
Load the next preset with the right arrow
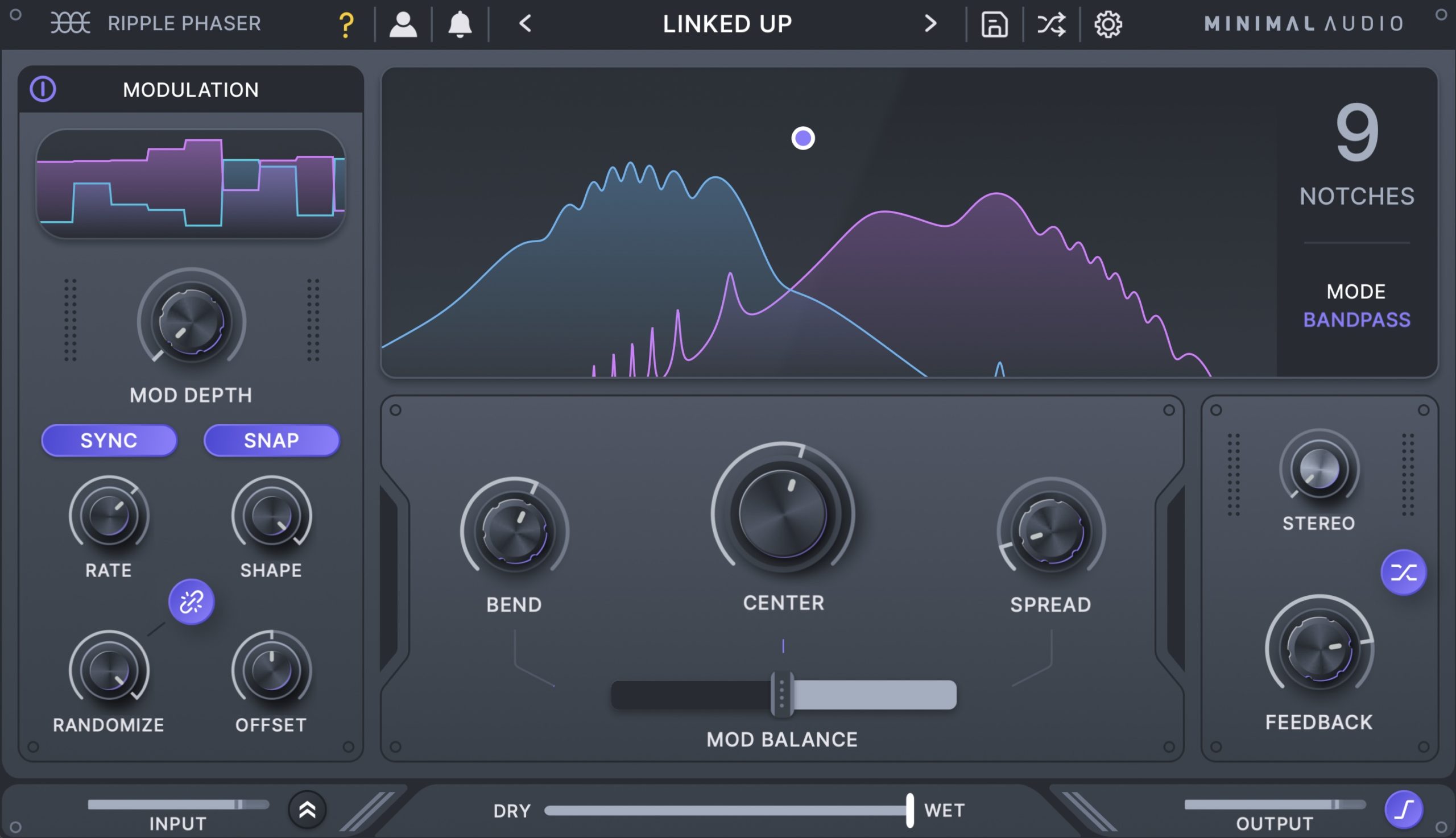click(x=930, y=23)
